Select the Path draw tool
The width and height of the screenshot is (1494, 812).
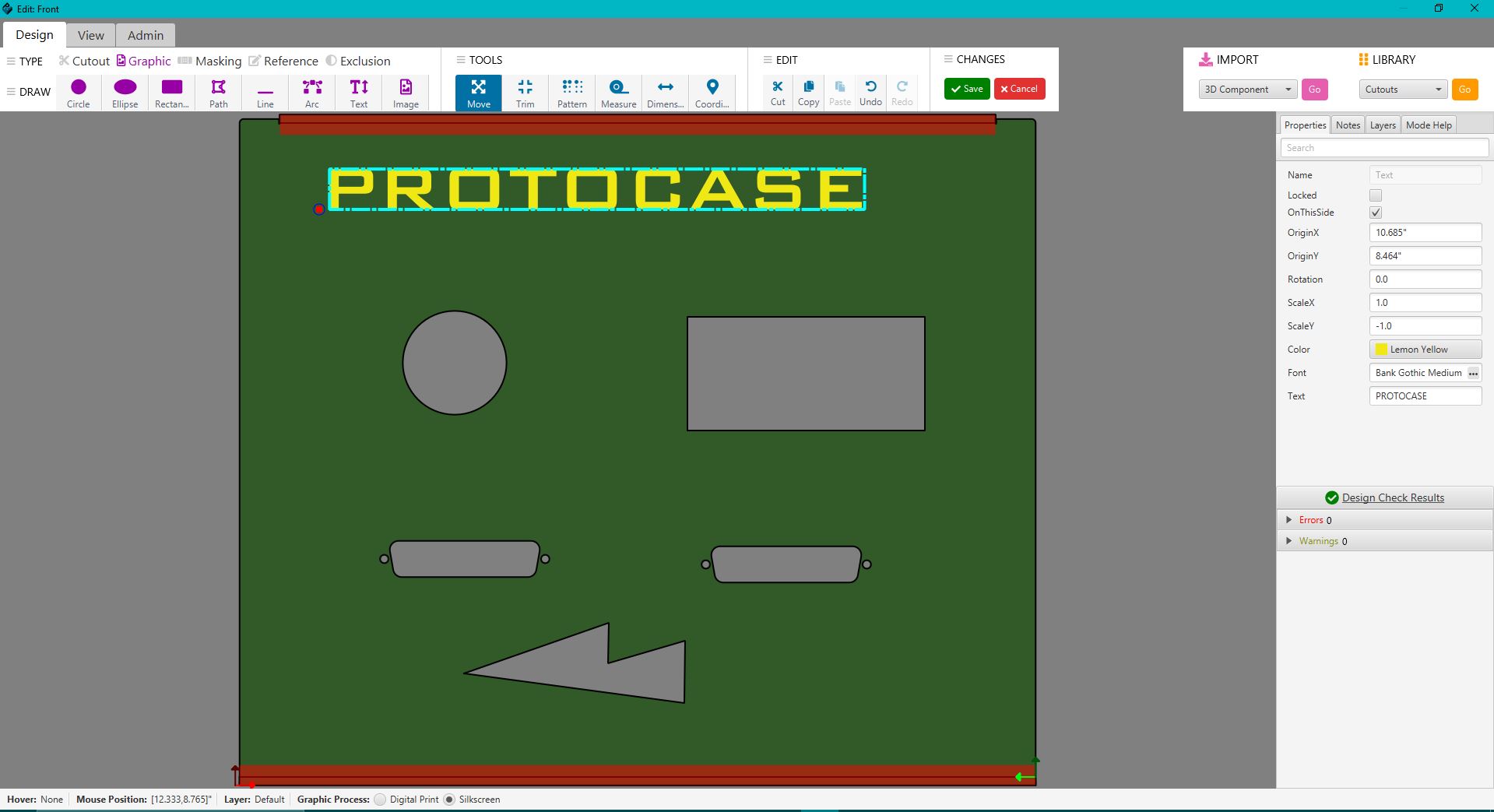coord(219,93)
